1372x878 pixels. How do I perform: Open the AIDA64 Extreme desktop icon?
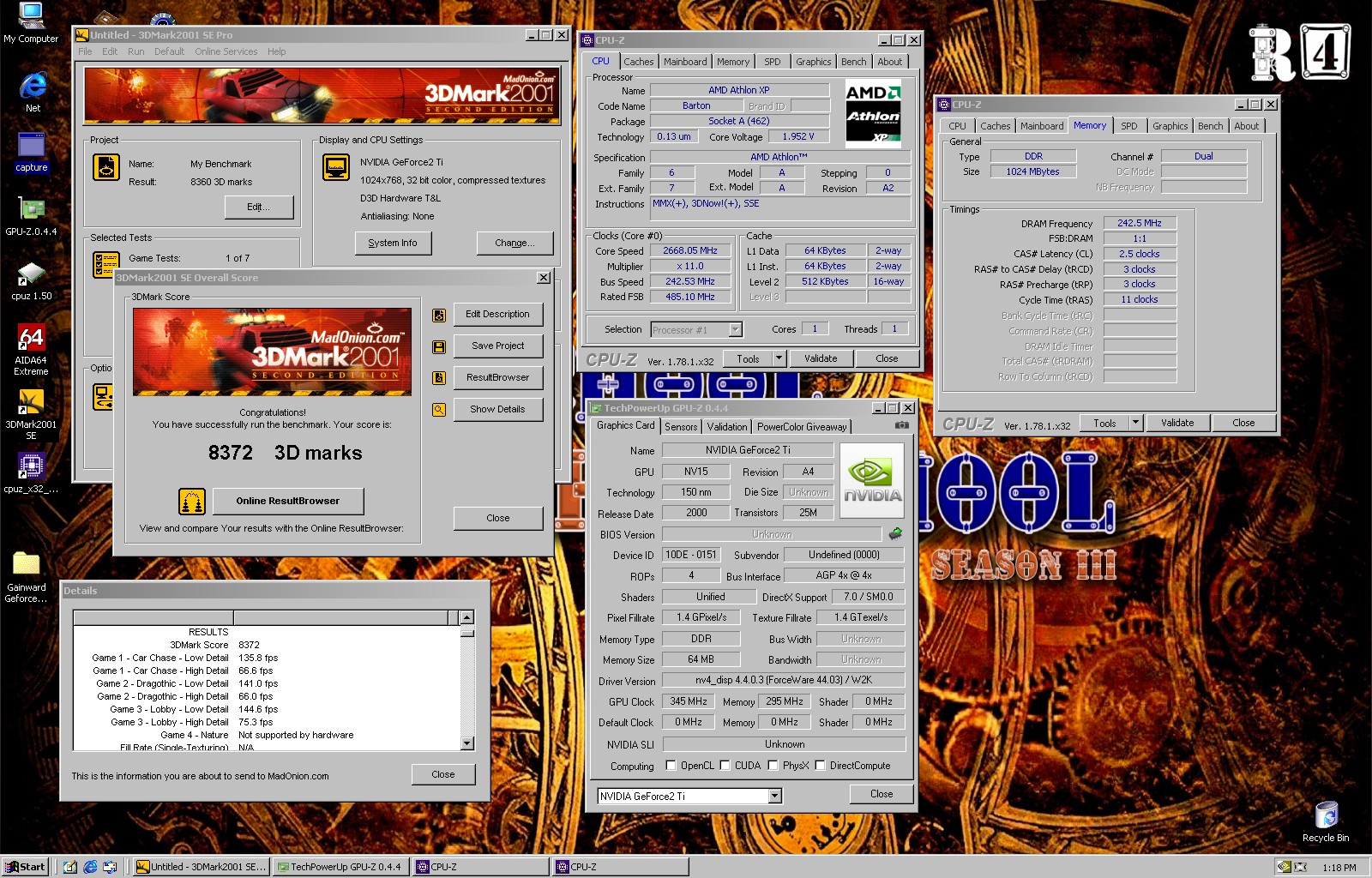pos(31,339)
